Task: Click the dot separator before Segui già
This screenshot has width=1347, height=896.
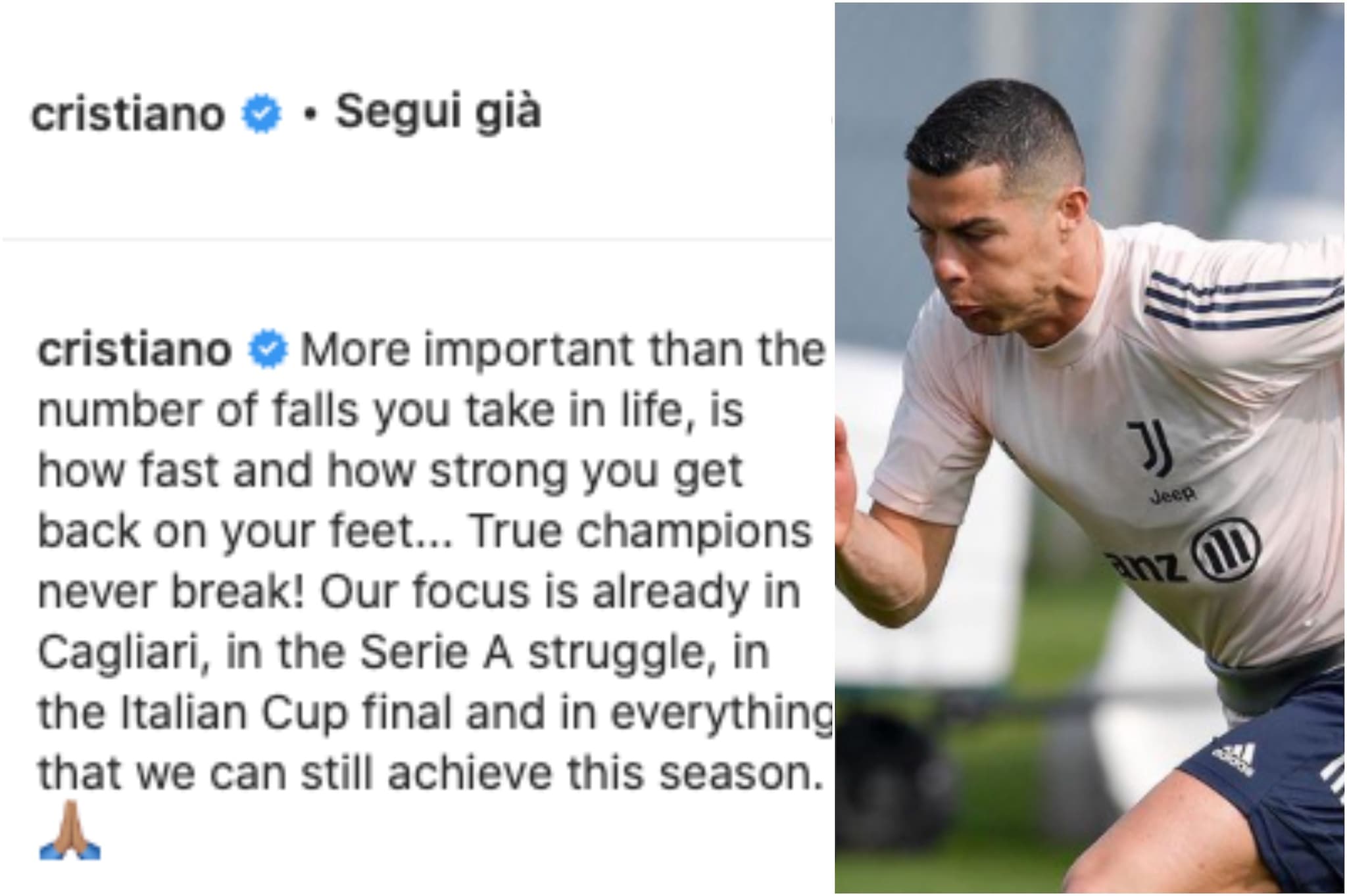Action: (x=312, y=116)
